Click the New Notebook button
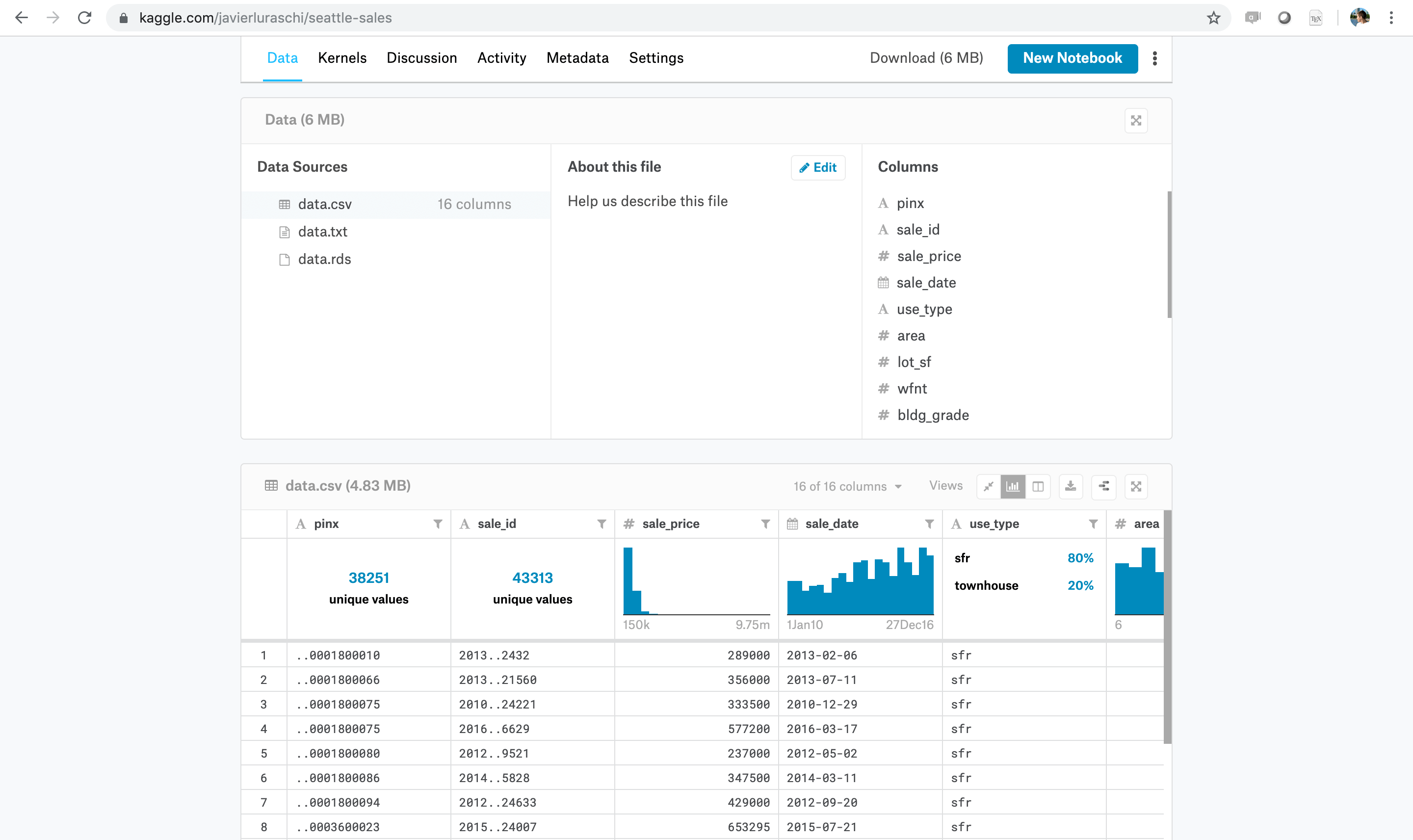The width and height of the screenshot is (1413, 840). [1072, 58]
